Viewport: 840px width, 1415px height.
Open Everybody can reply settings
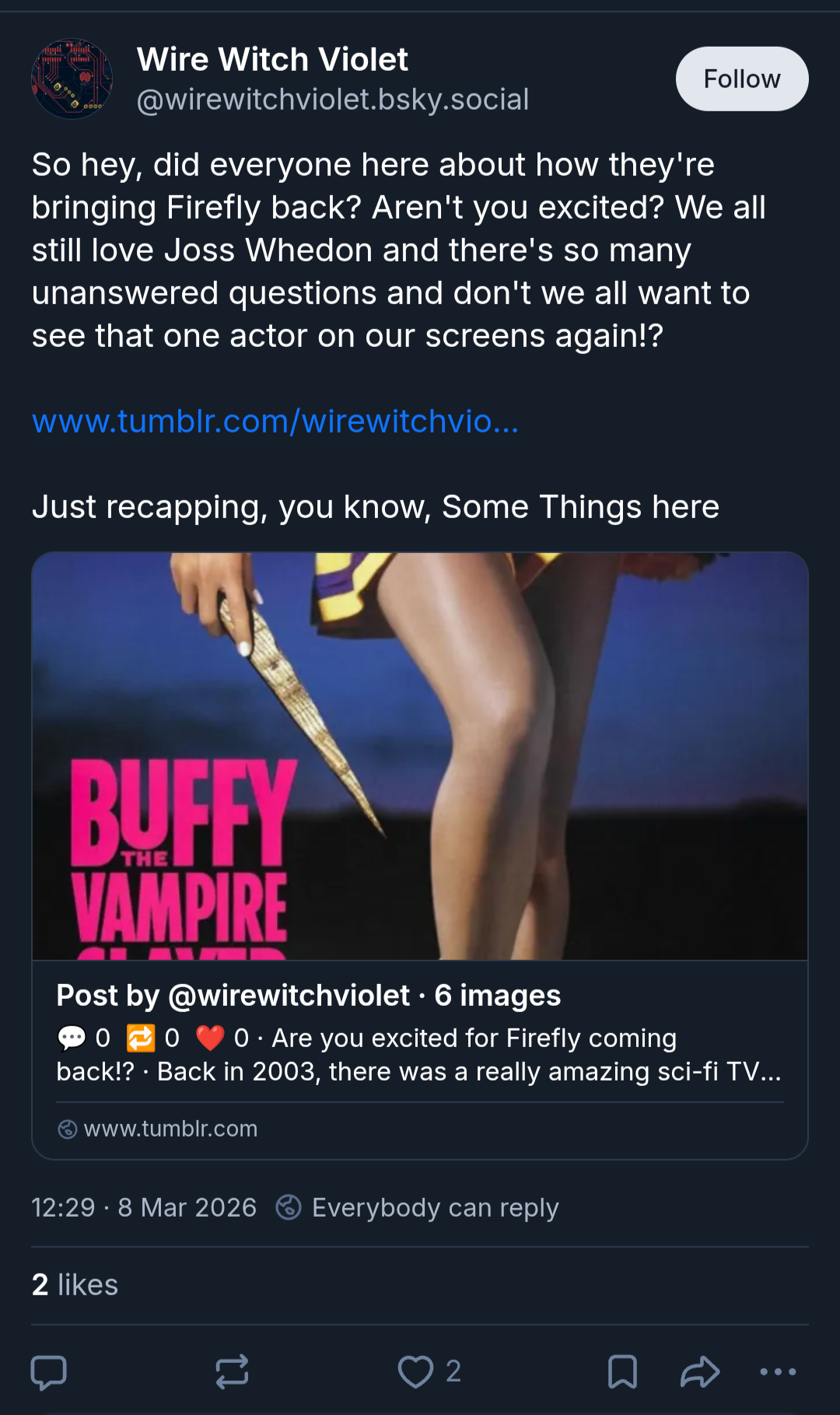(435, 1207)
